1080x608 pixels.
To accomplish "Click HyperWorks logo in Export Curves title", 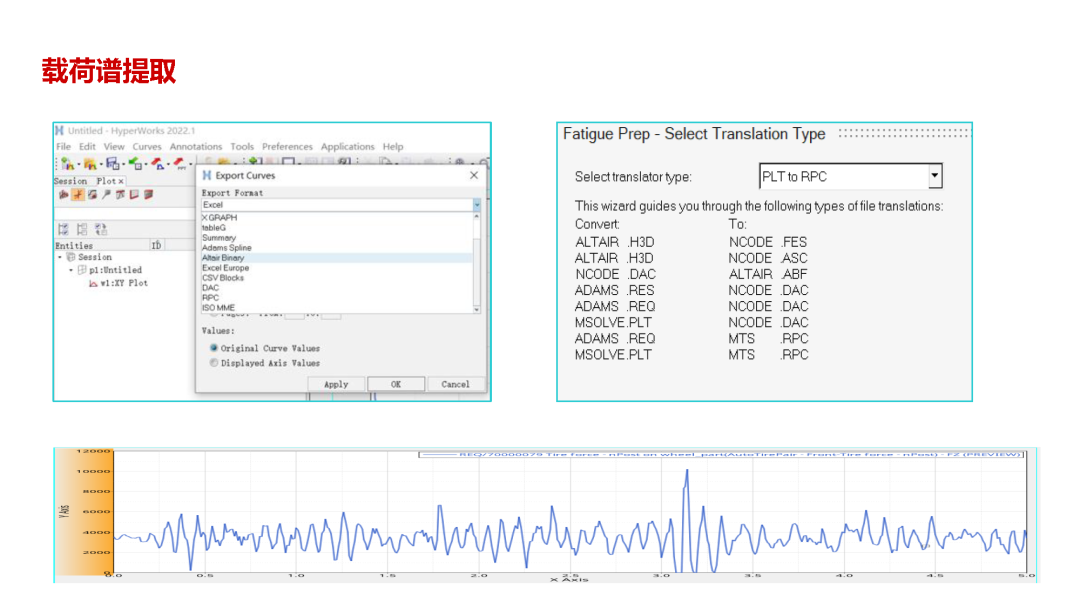I will point(207,176).
